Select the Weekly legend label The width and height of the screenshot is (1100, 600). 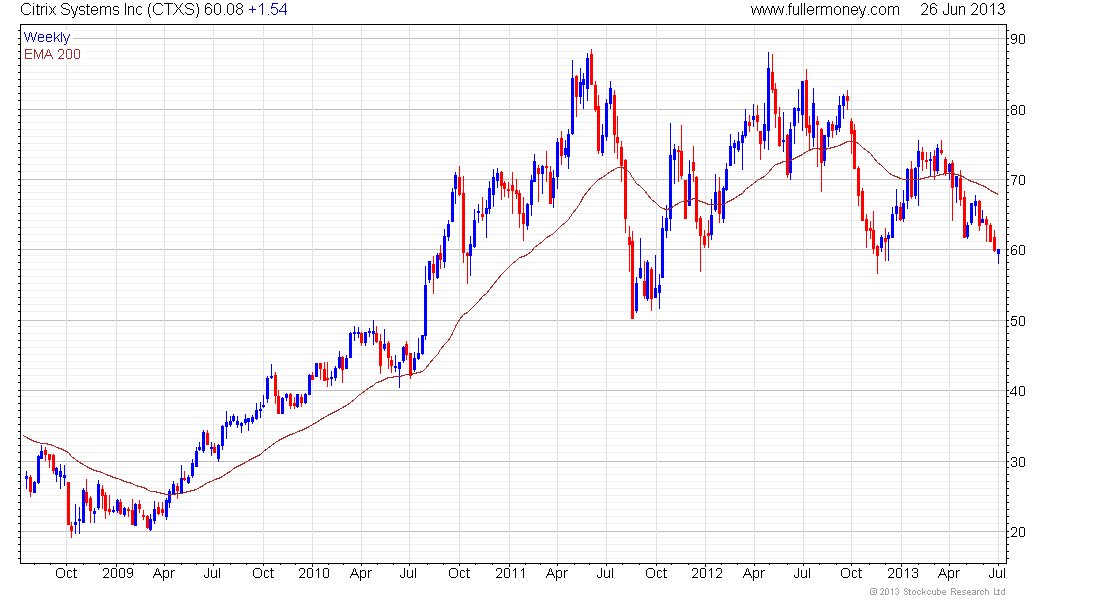pyautogui.click(x=47, y=38)
